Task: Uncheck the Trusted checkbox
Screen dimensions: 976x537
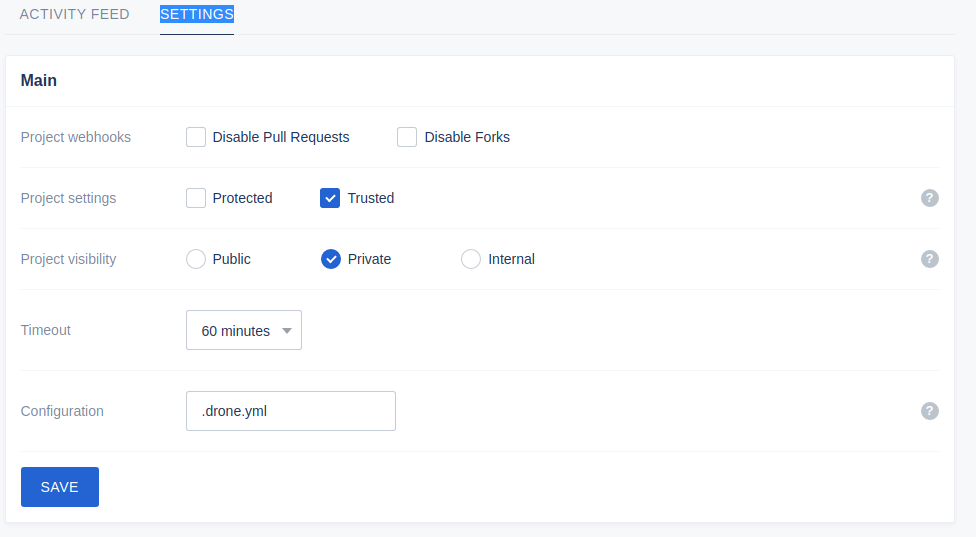Action: coord(330,198)
